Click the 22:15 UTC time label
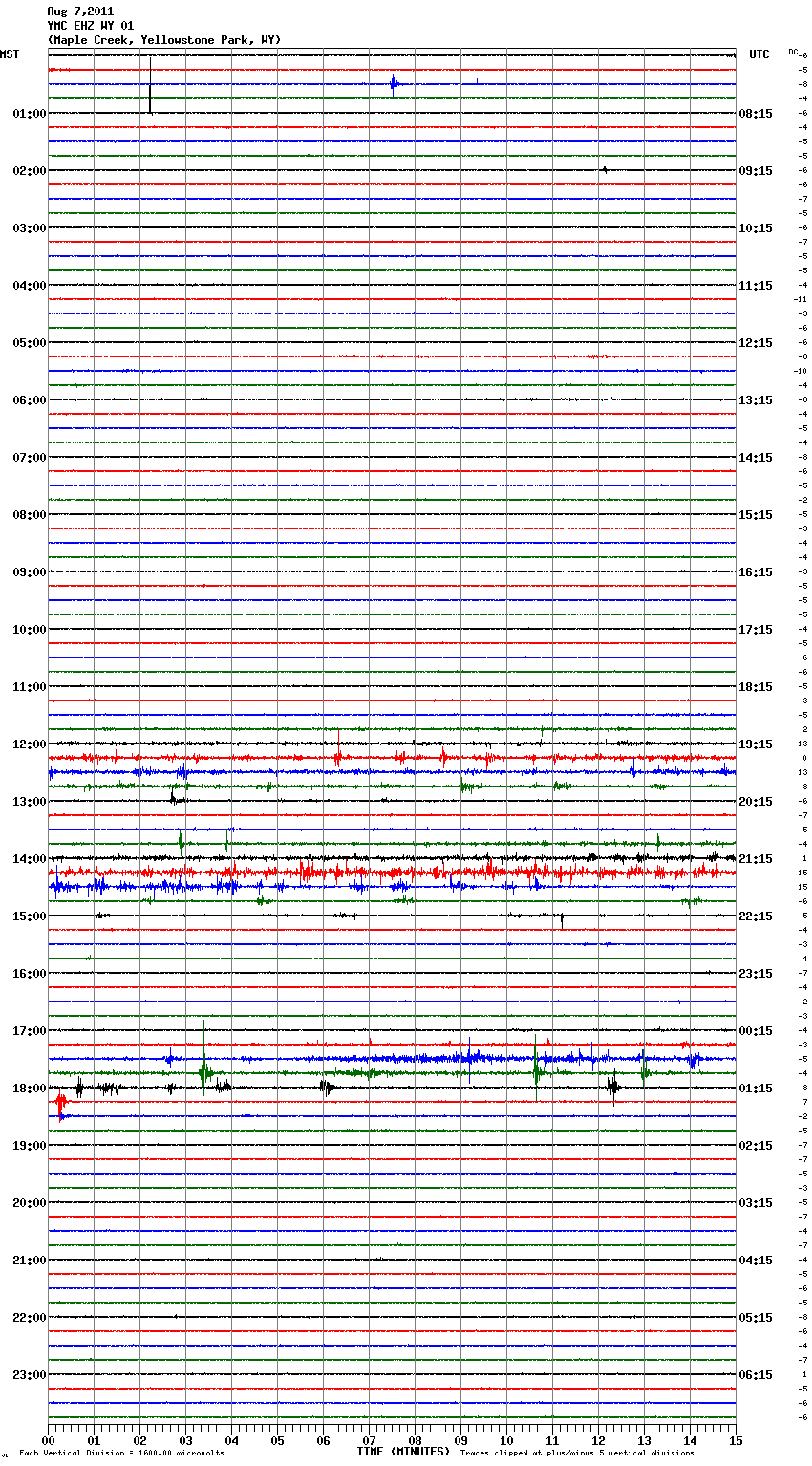Viewport: 812px width, 1466px height. click(x=756, y=916)
